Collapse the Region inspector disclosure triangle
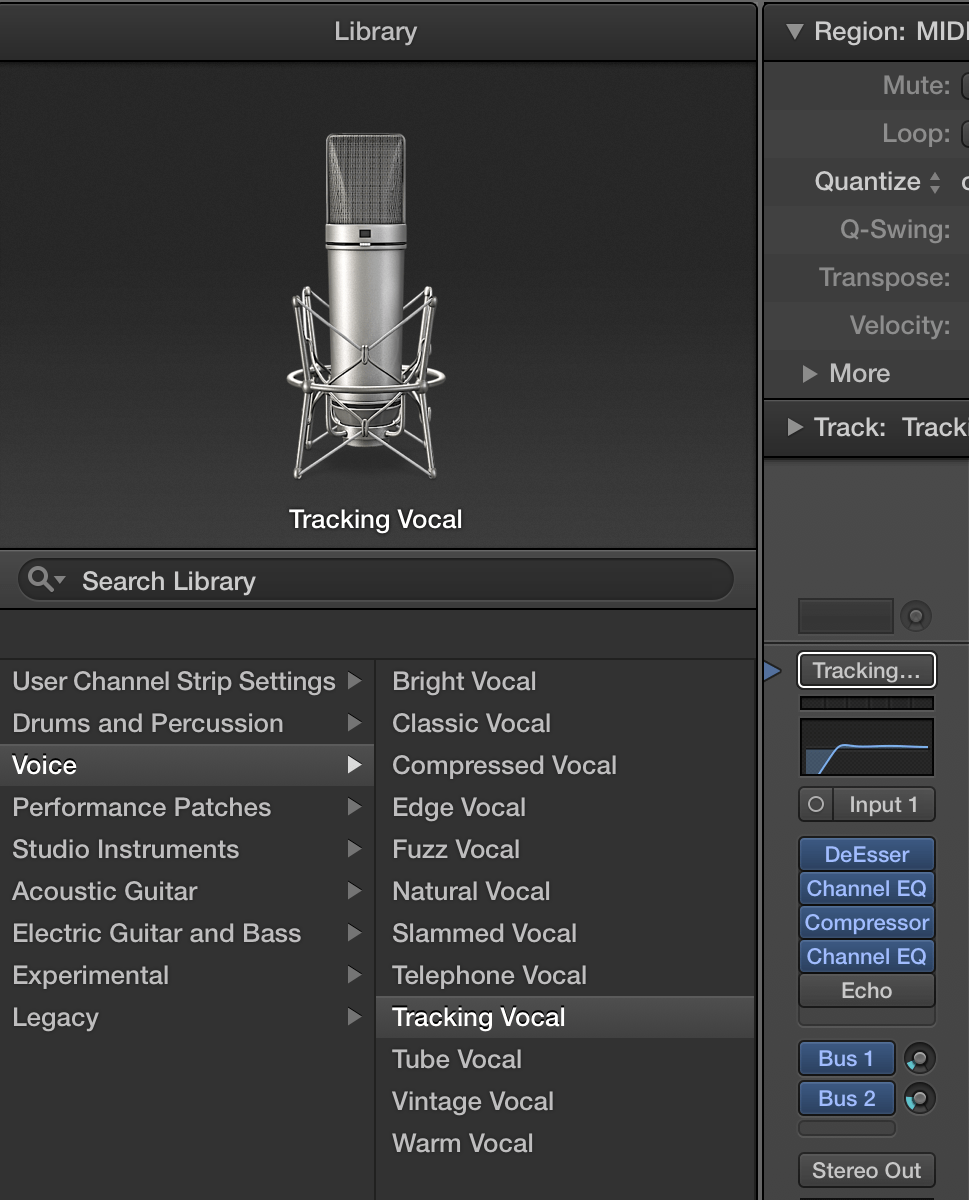Screen dimensions: 969x1200 [795, 31]
